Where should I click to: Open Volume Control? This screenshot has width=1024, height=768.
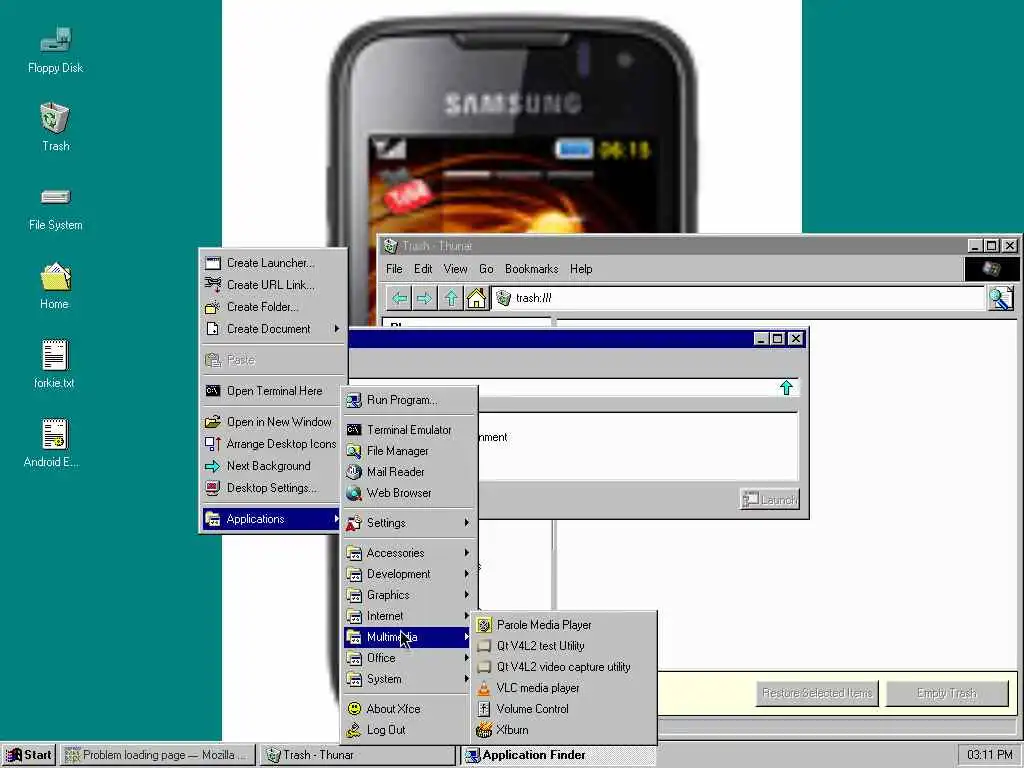[564, 709]
